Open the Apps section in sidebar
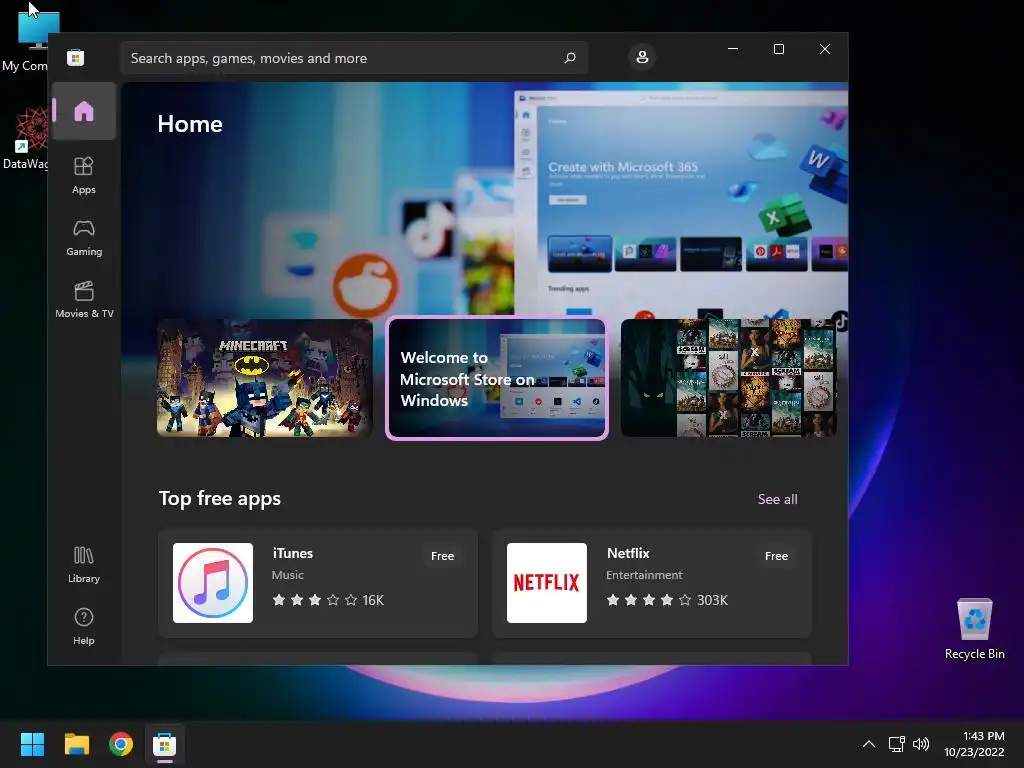This screenshot has height=768, width=1024. click(x=84, y=176)
